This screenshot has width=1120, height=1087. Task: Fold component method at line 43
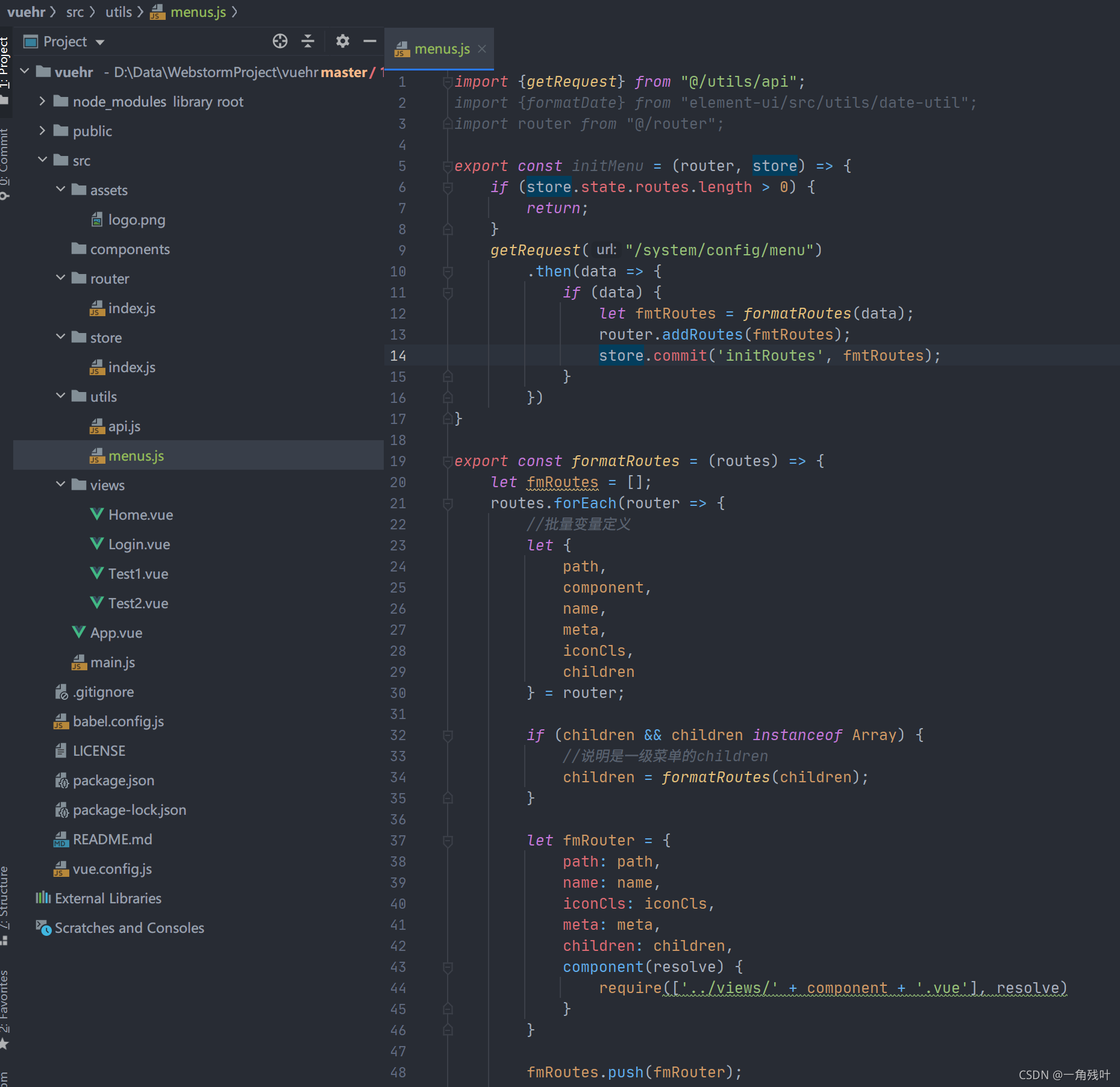click(448, 967)
